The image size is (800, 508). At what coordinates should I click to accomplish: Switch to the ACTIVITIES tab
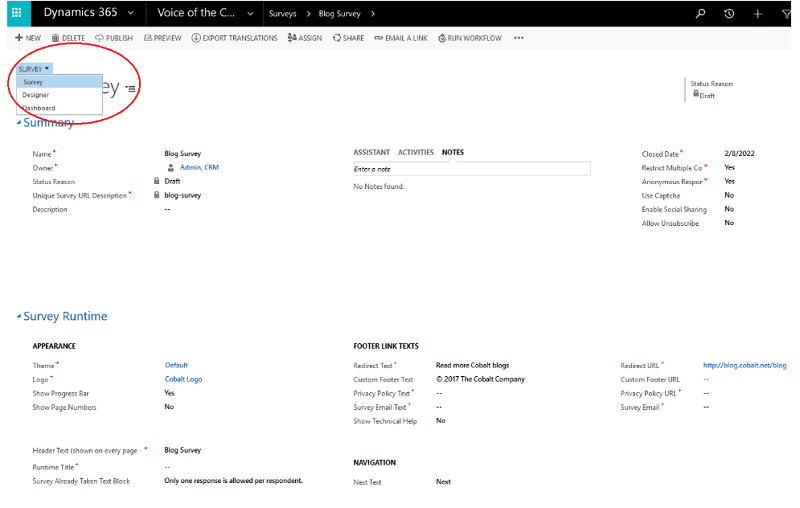point(416,152)
